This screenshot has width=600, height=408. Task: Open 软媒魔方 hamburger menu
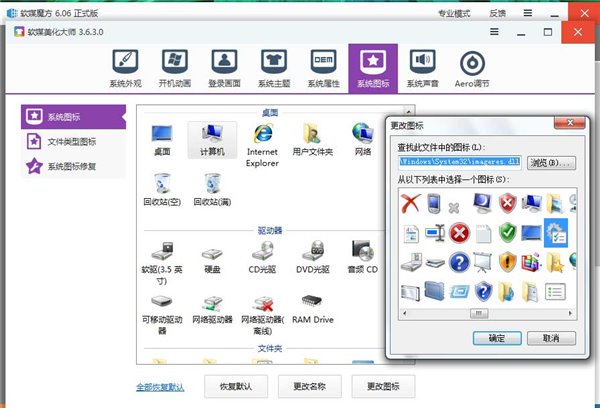(x=528, y=13)
